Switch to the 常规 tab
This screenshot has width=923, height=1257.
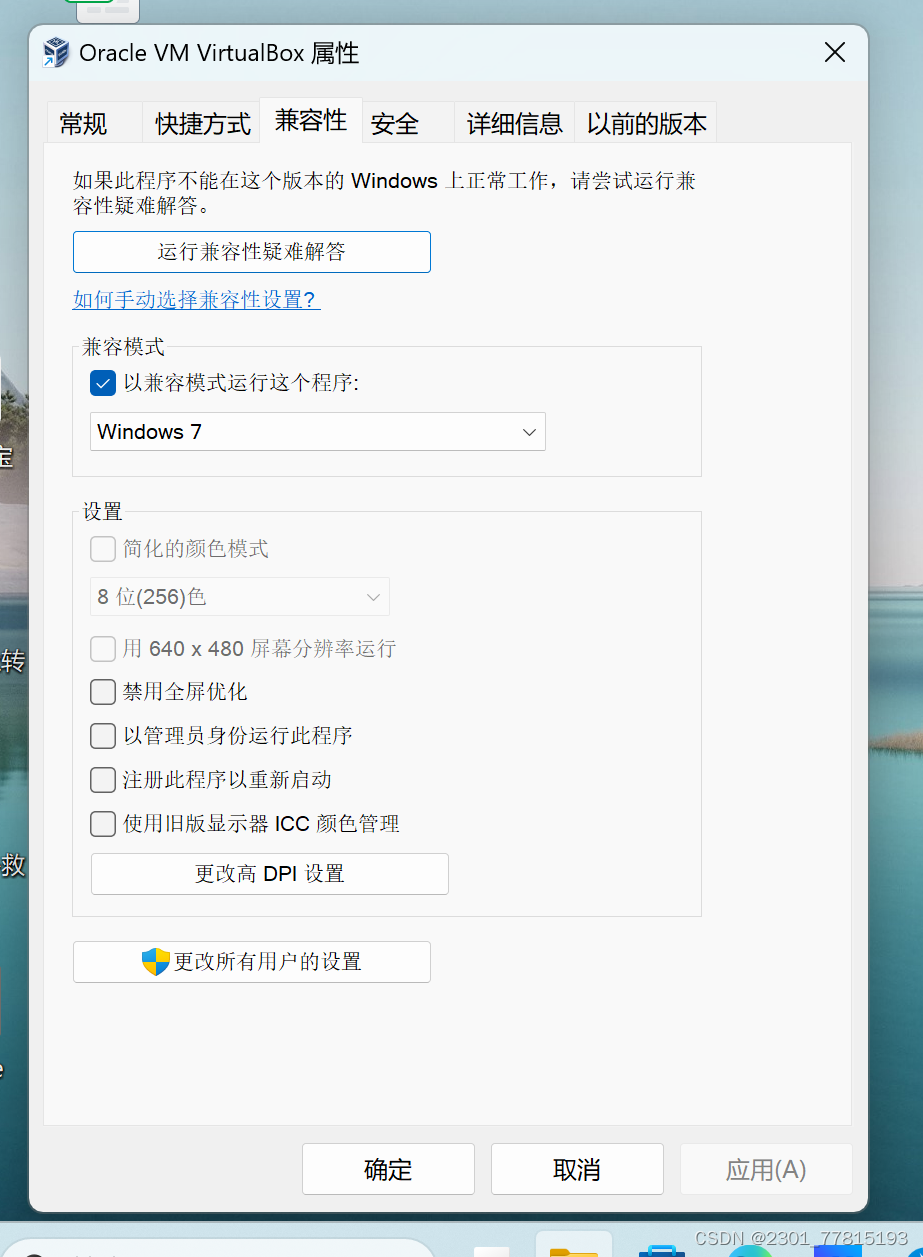click(x=93, y=123)
